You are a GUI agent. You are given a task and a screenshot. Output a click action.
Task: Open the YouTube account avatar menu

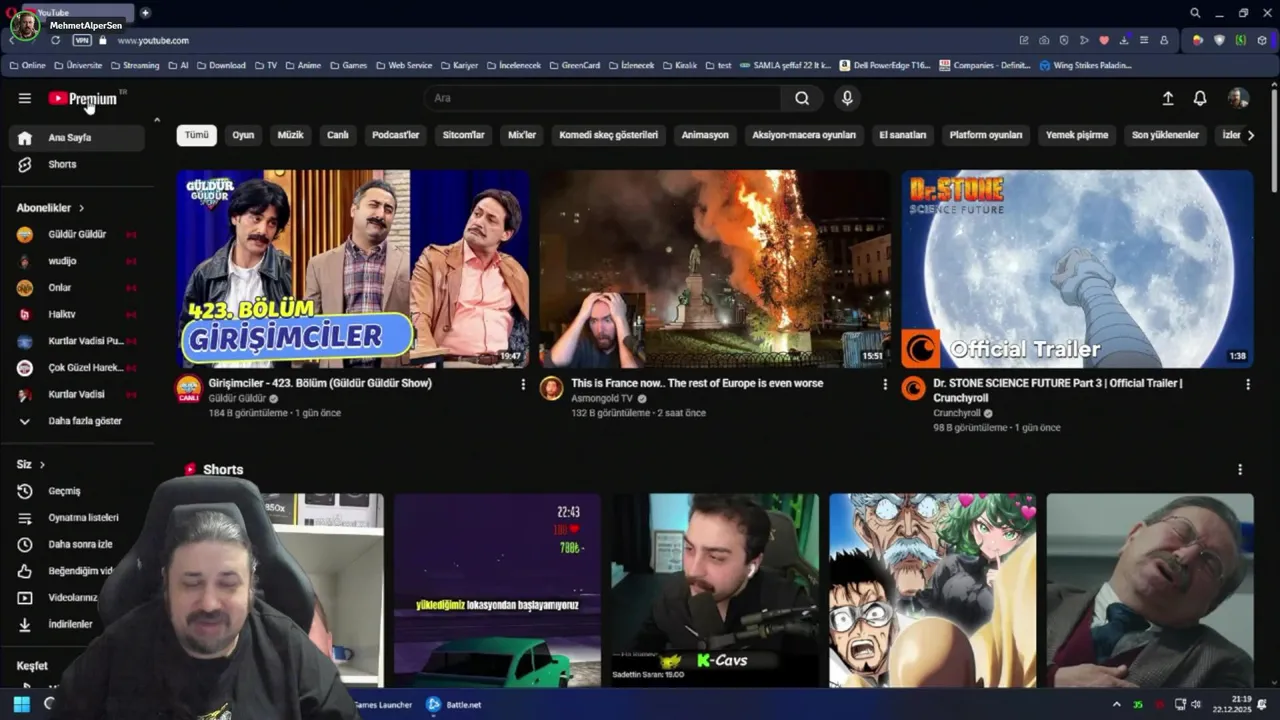(1238, 98)
